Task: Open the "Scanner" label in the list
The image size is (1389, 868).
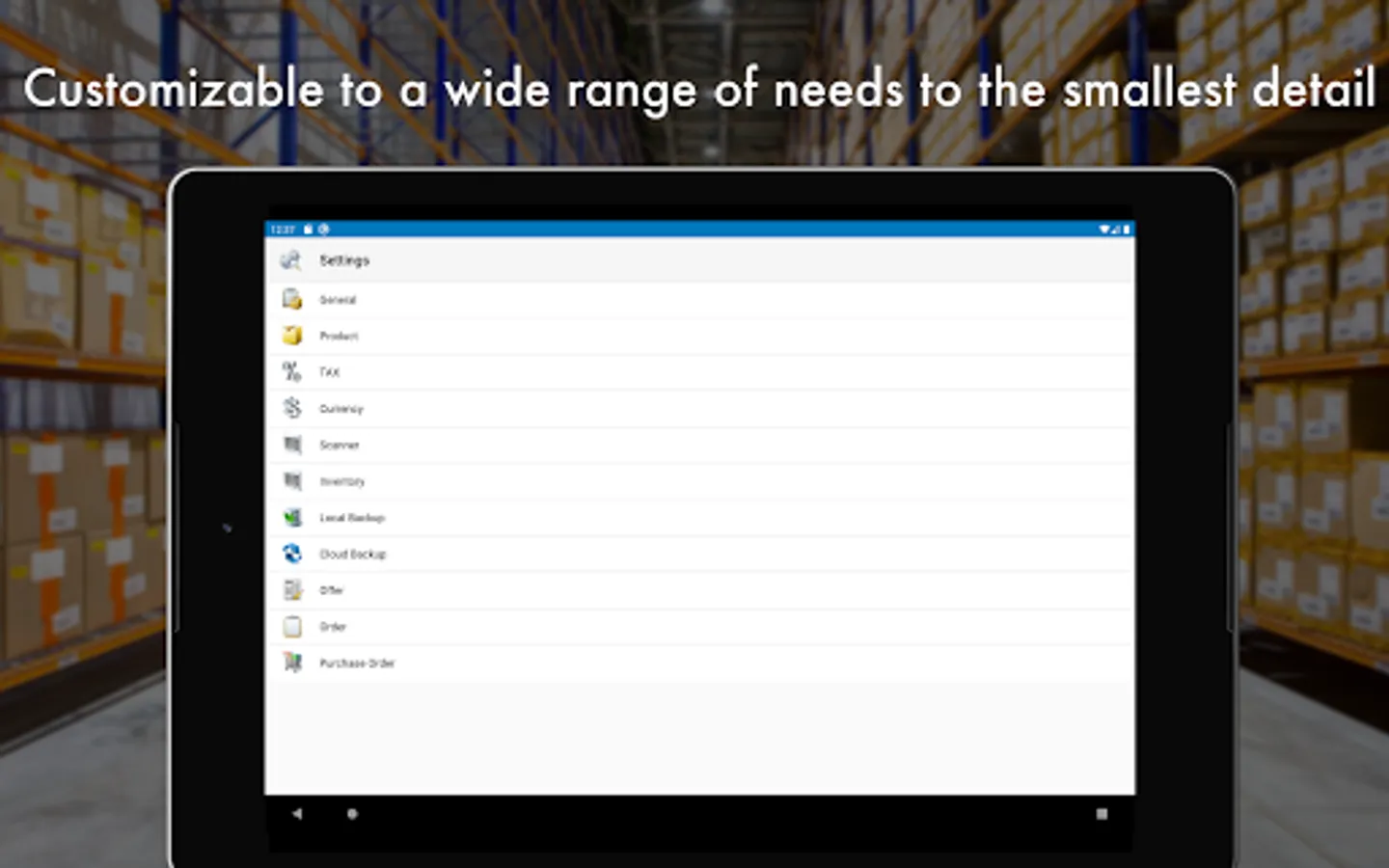Action: click(340, 445)
